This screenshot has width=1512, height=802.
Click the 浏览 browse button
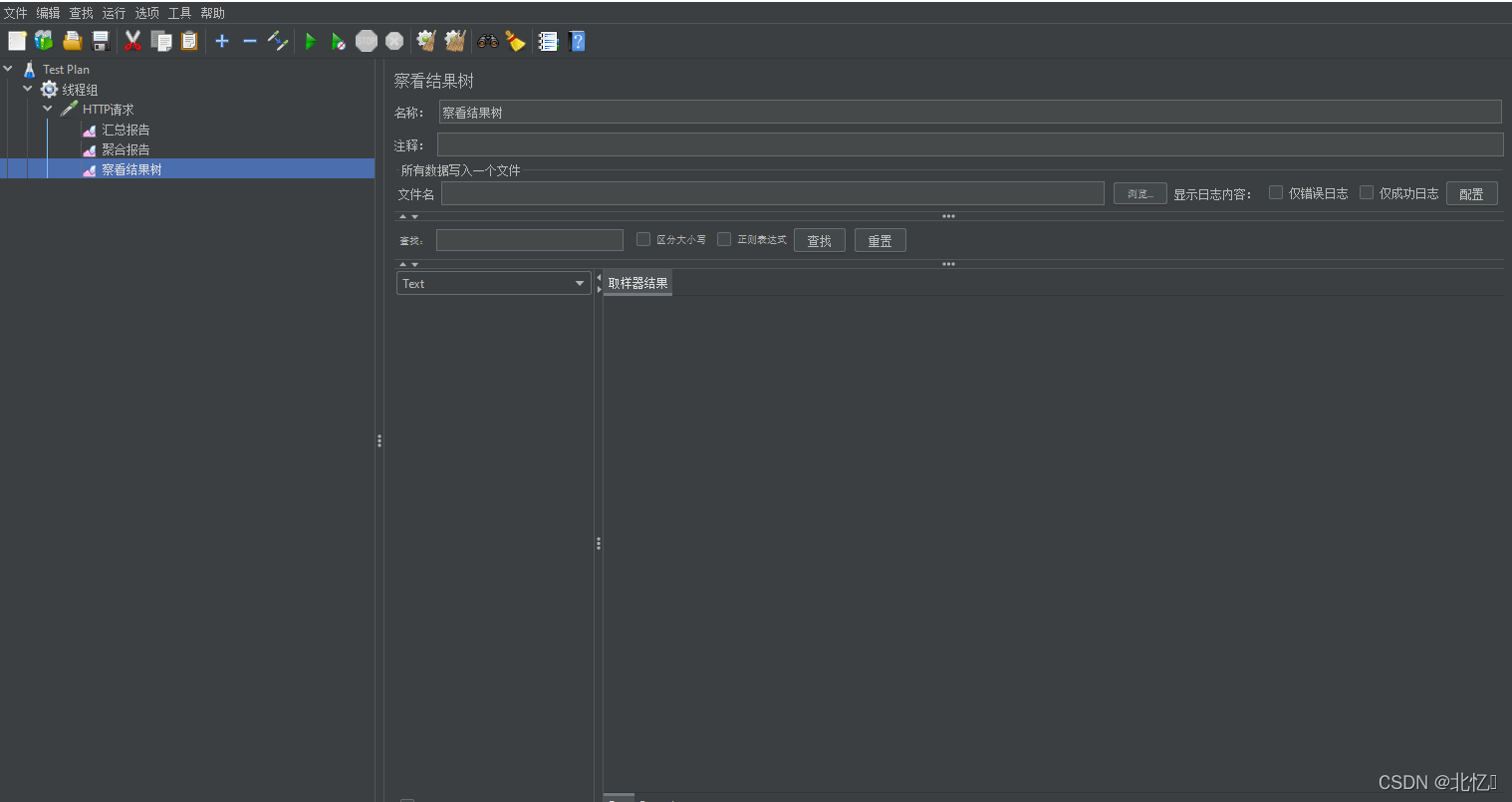(x=1140, y=193)
